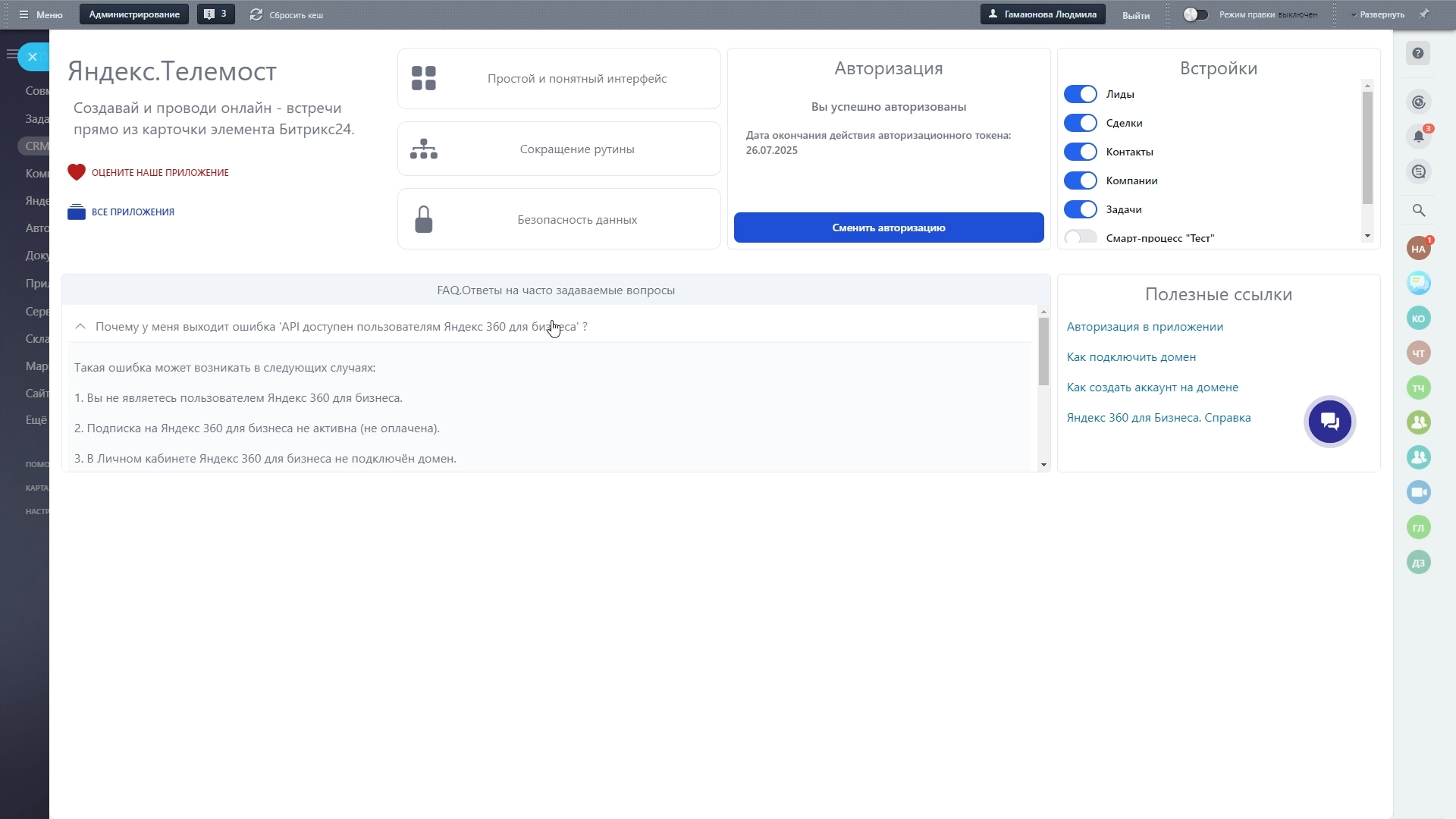Open the Администрирование tab
This screenshot has width=1456, height=819.
tap(134, 14)
